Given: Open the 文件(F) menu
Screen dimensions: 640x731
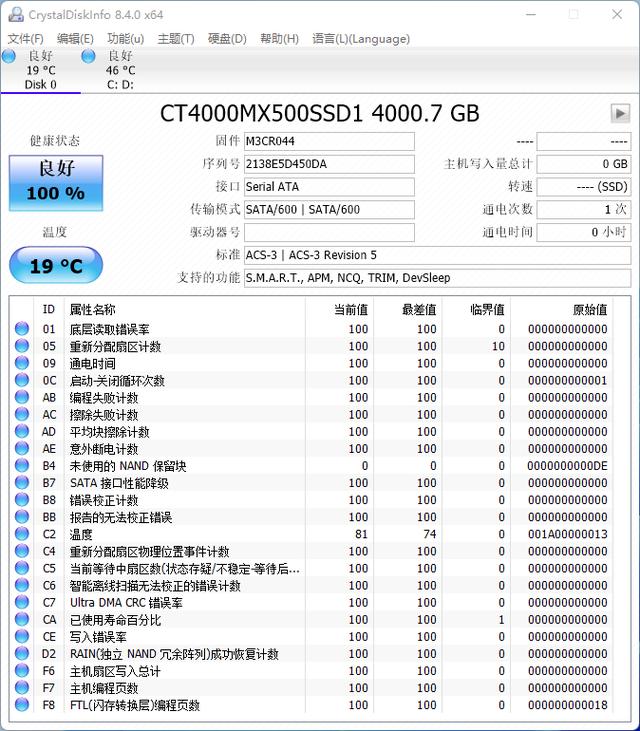Looking at the screenshot, I should point(26,39).
